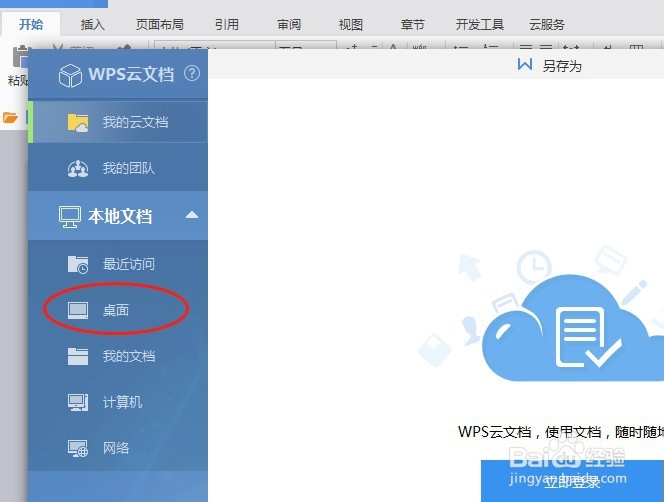Open 我的文档 in local documents
664x502 pixels.
click(118, 356)
